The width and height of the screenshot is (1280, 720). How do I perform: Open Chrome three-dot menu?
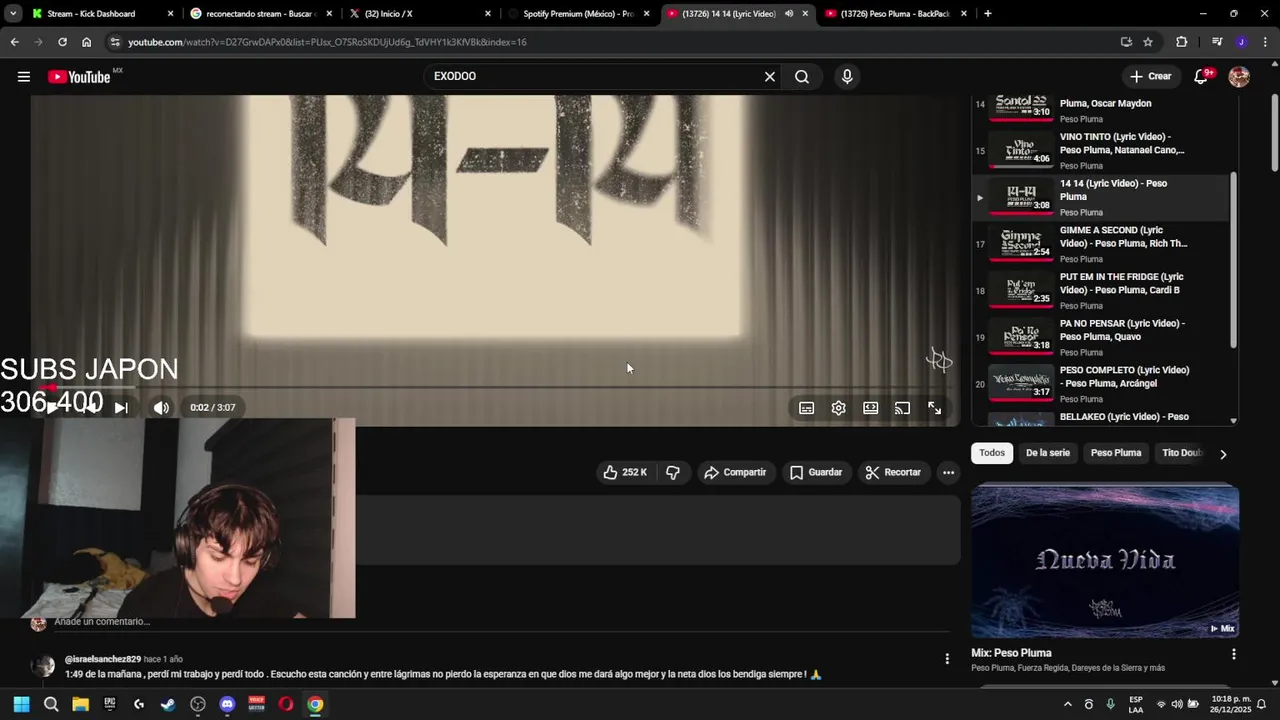point(1266,42)
